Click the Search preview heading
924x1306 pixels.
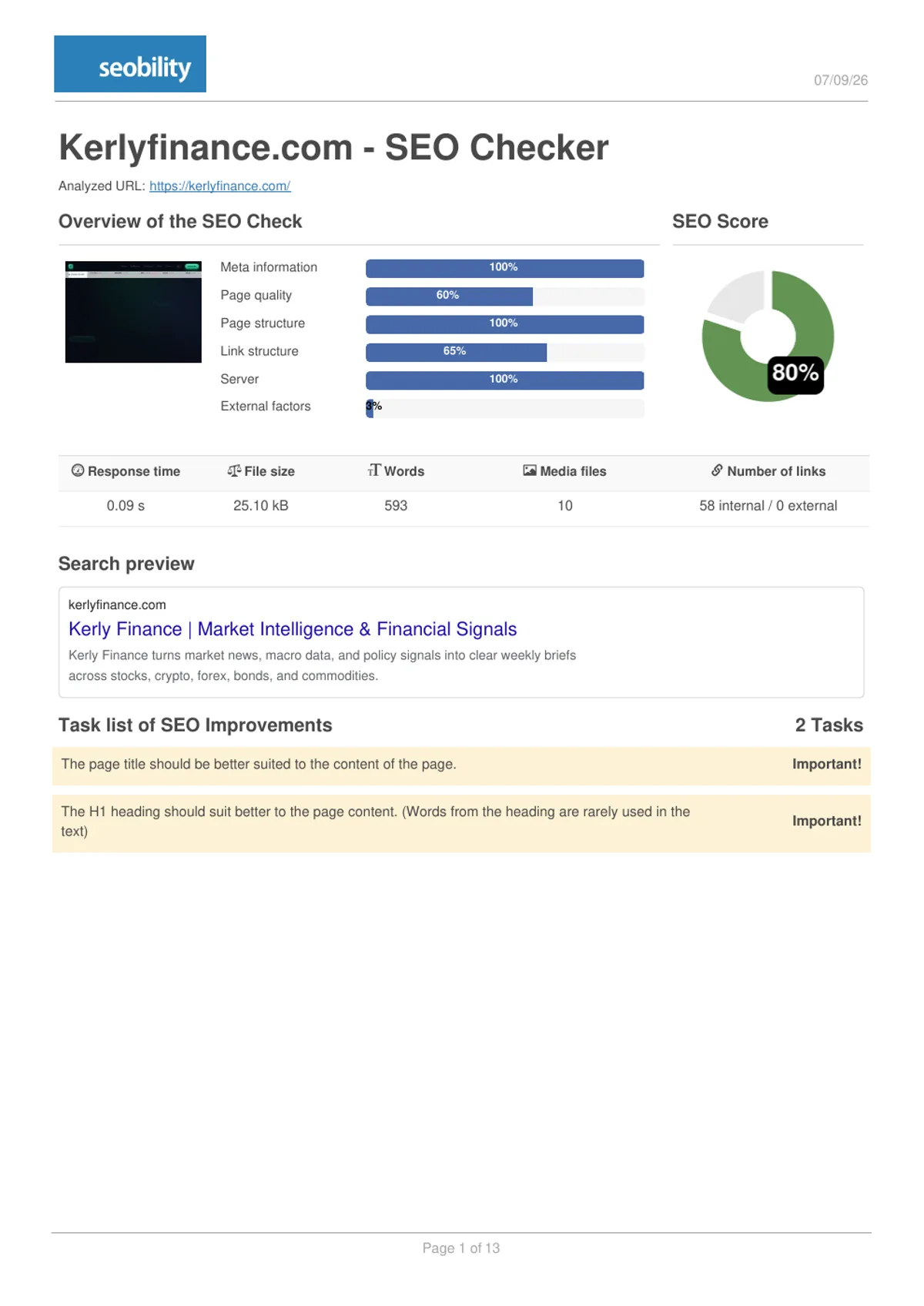[126, 564]
